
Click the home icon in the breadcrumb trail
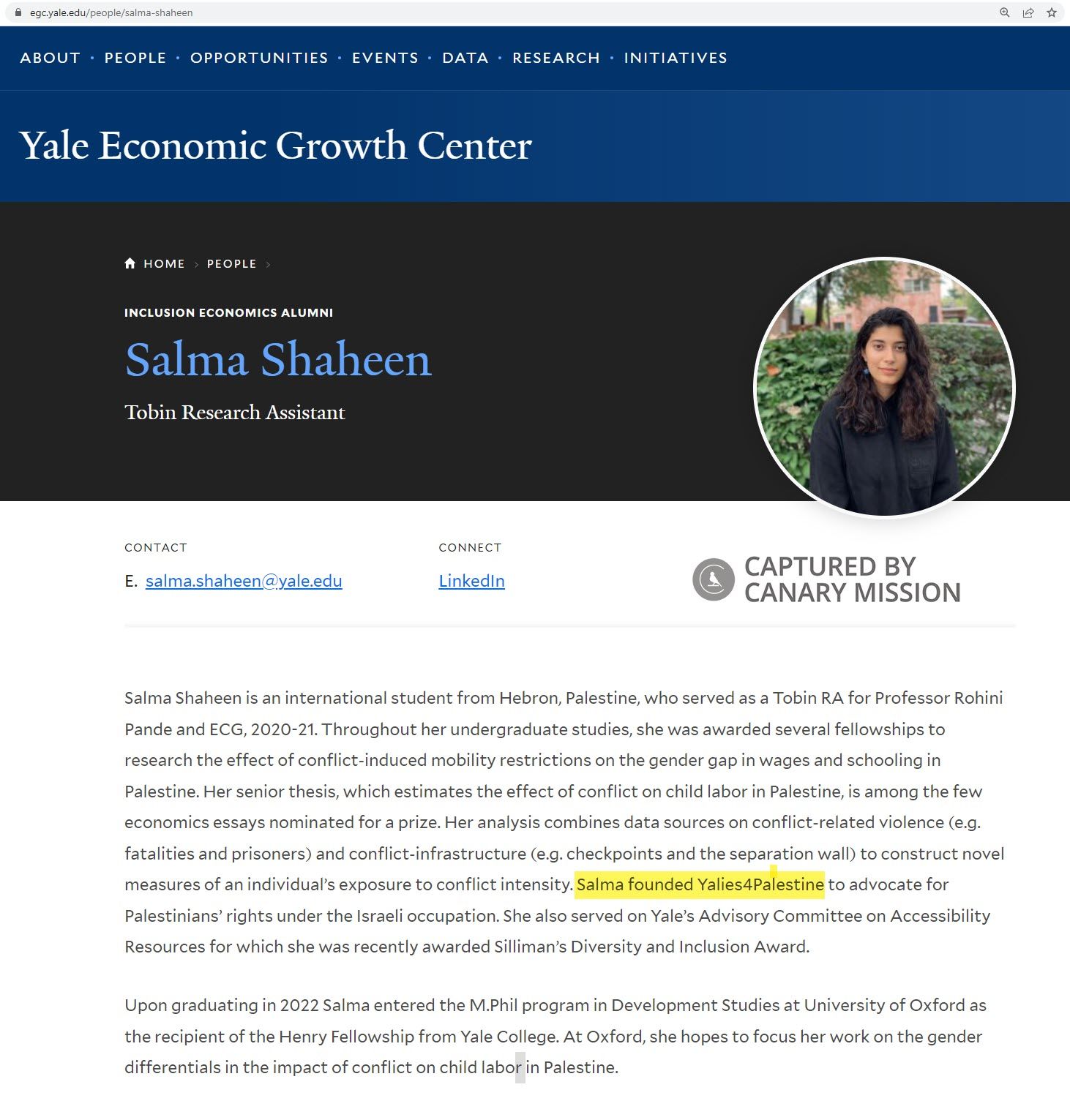tap(131, 263)
